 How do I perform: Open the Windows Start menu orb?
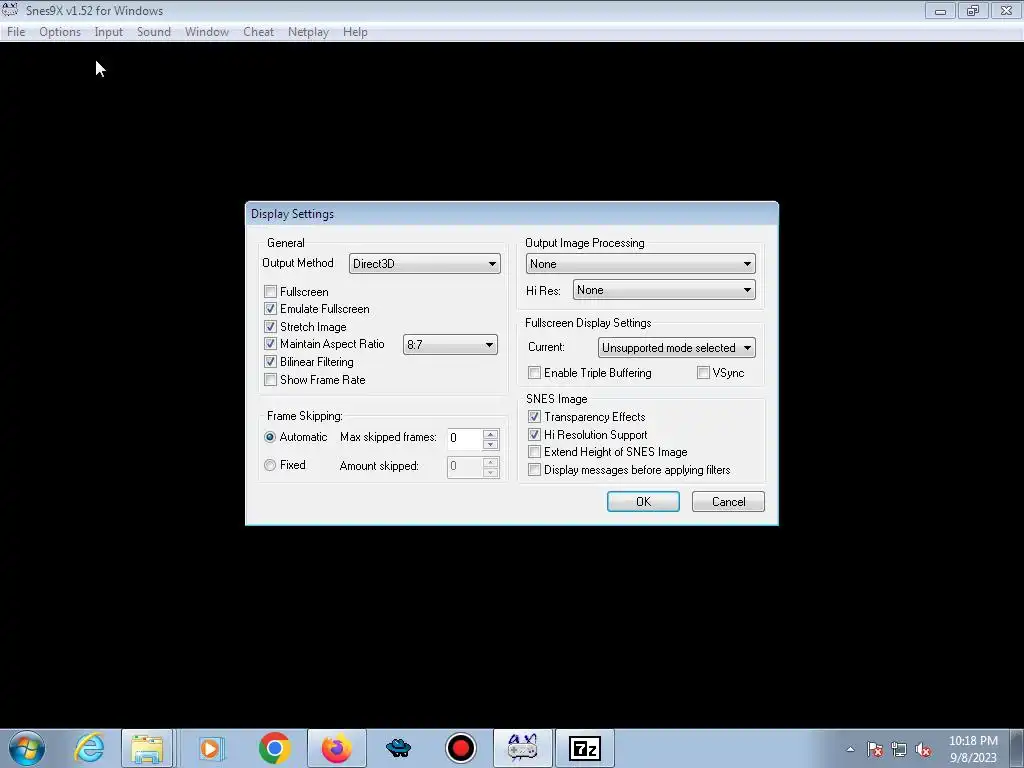tap(27, 748)
